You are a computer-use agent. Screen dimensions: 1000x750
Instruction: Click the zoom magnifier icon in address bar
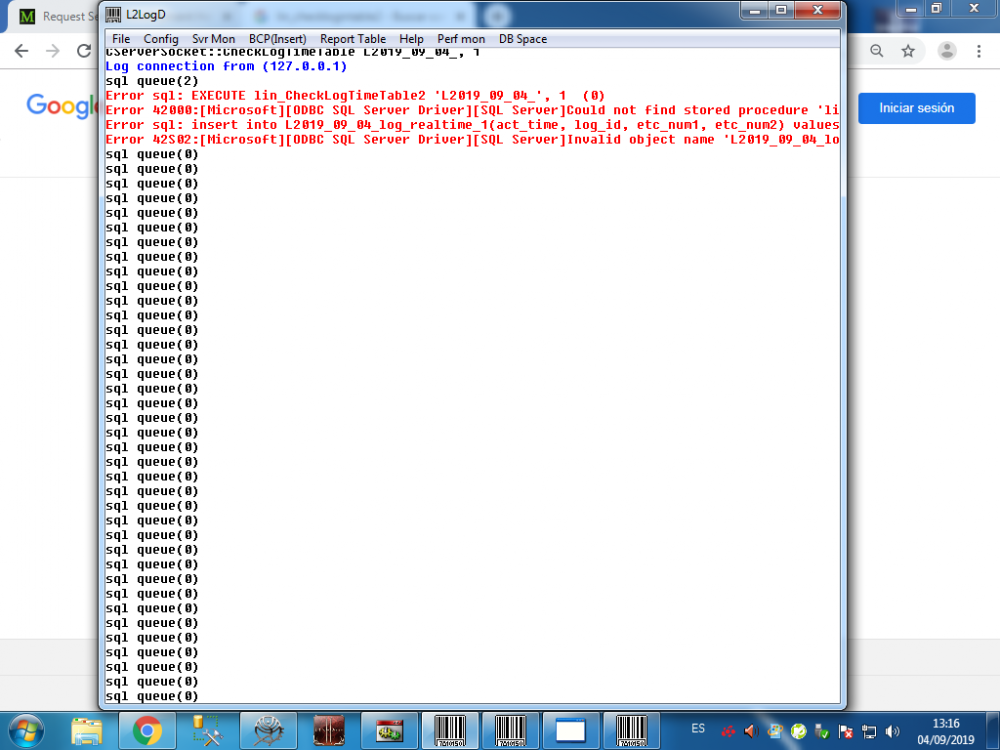point(877,51)
